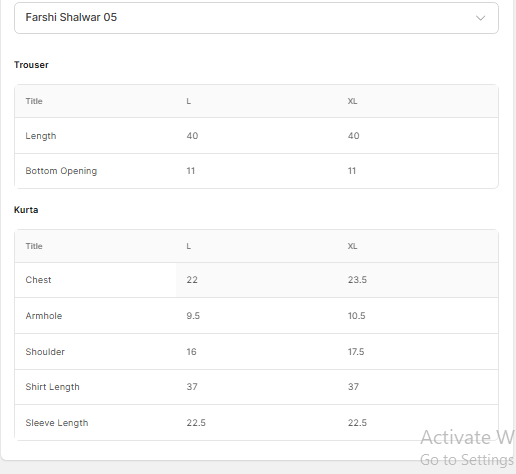Select the Bottom Opening row label
This screenshot has height=474, width=516.
[x=61, y=171]
